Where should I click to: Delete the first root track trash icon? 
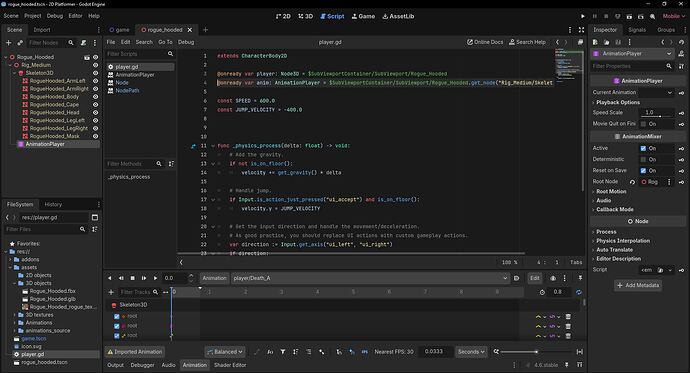point(568,317)
